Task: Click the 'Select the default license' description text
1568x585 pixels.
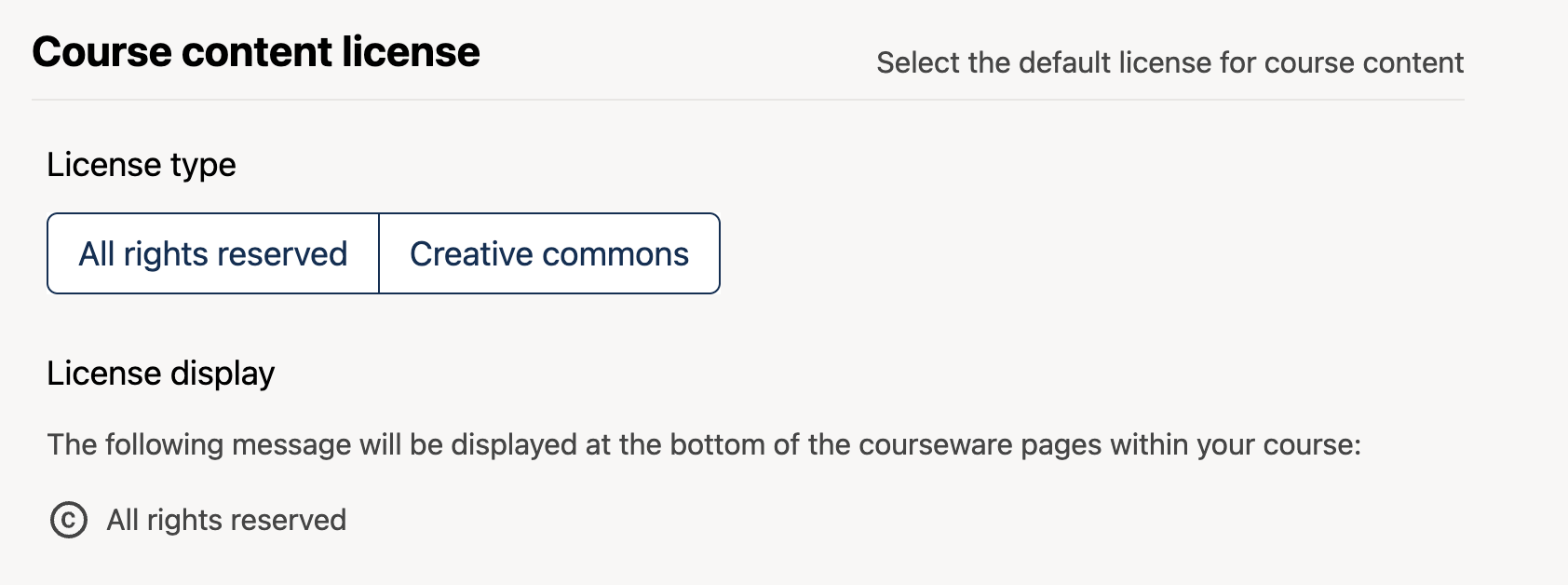Action: [1169, 62]
